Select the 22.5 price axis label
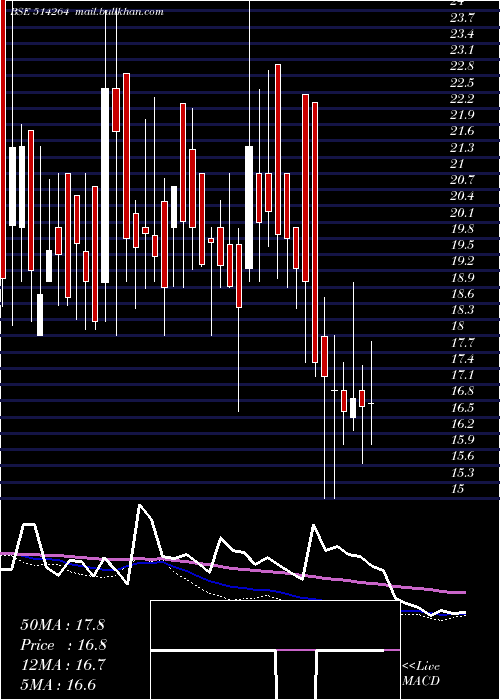Screen dimensions: 500x700 click(462, 83)
